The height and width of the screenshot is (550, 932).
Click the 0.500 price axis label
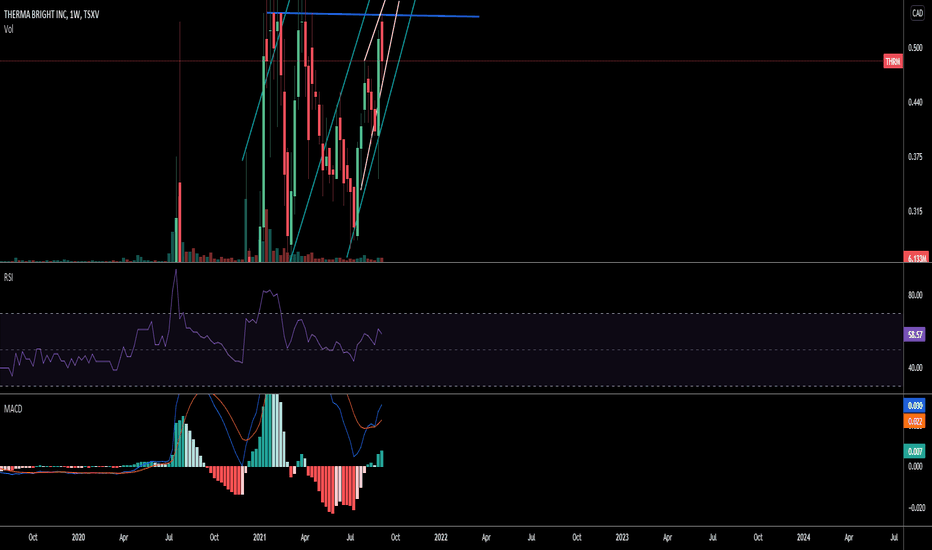(915, 48)
